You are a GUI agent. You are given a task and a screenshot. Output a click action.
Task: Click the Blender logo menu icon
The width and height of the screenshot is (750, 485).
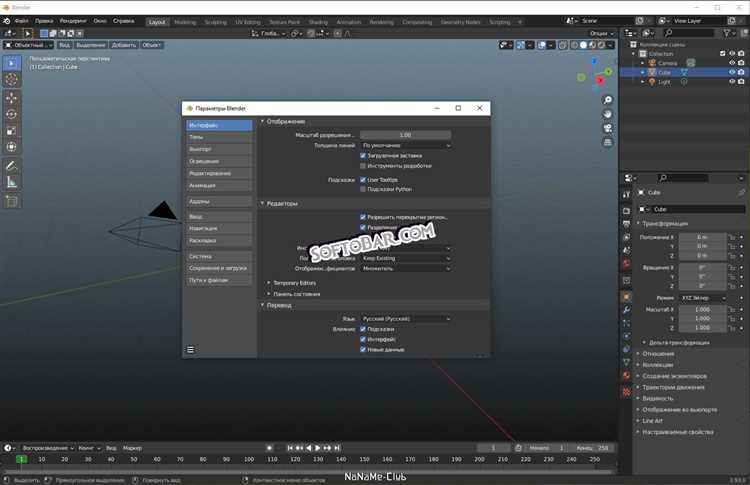[x=6, y=21]
